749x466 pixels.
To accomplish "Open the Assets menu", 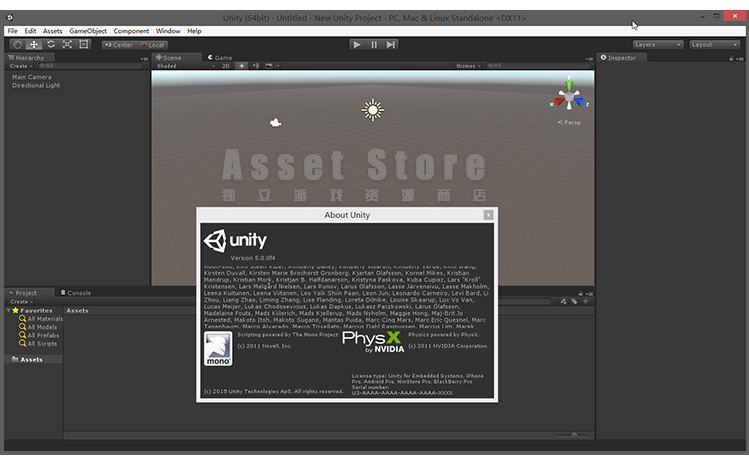I will click(53, 31).
